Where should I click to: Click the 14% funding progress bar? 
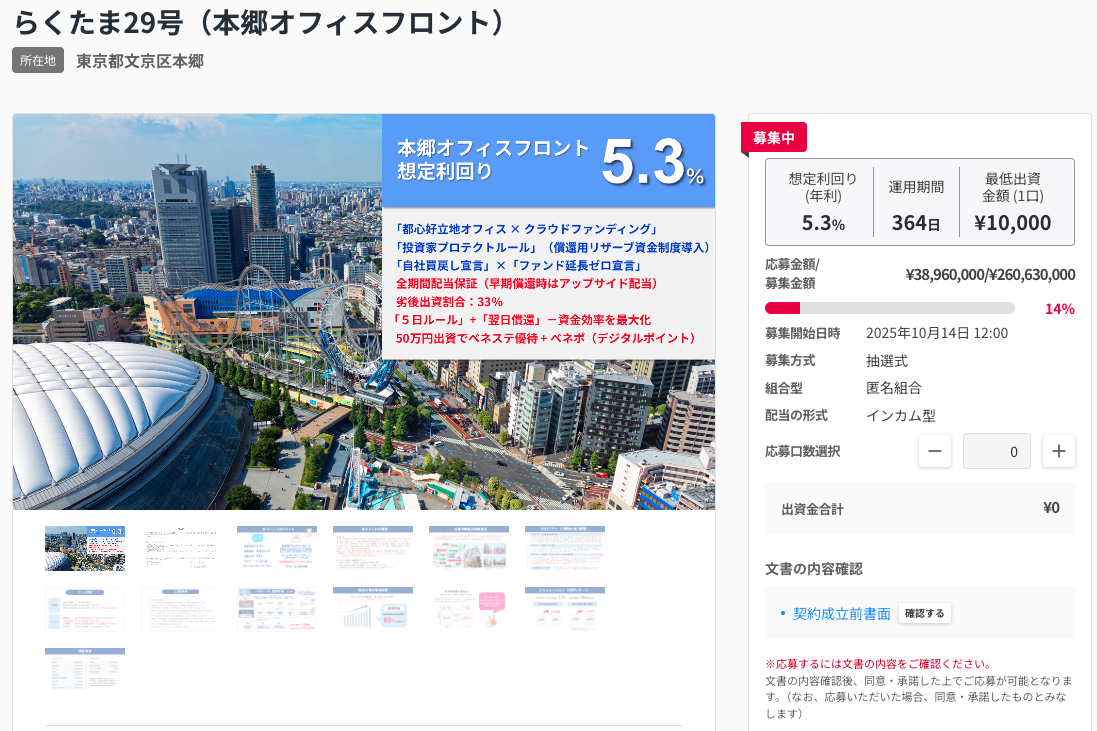tap(889, 308)
